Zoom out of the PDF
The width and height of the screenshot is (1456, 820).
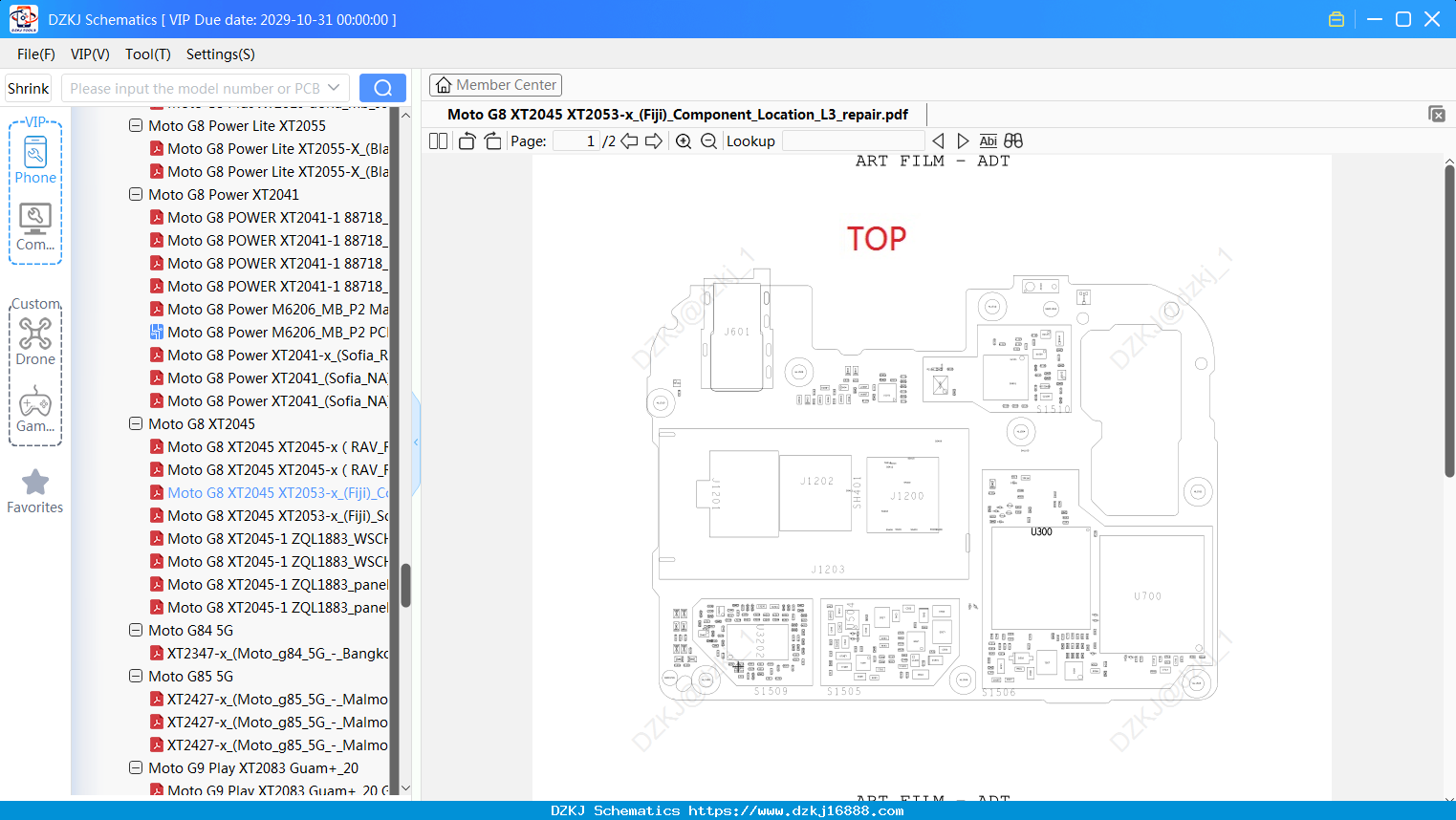708,141
